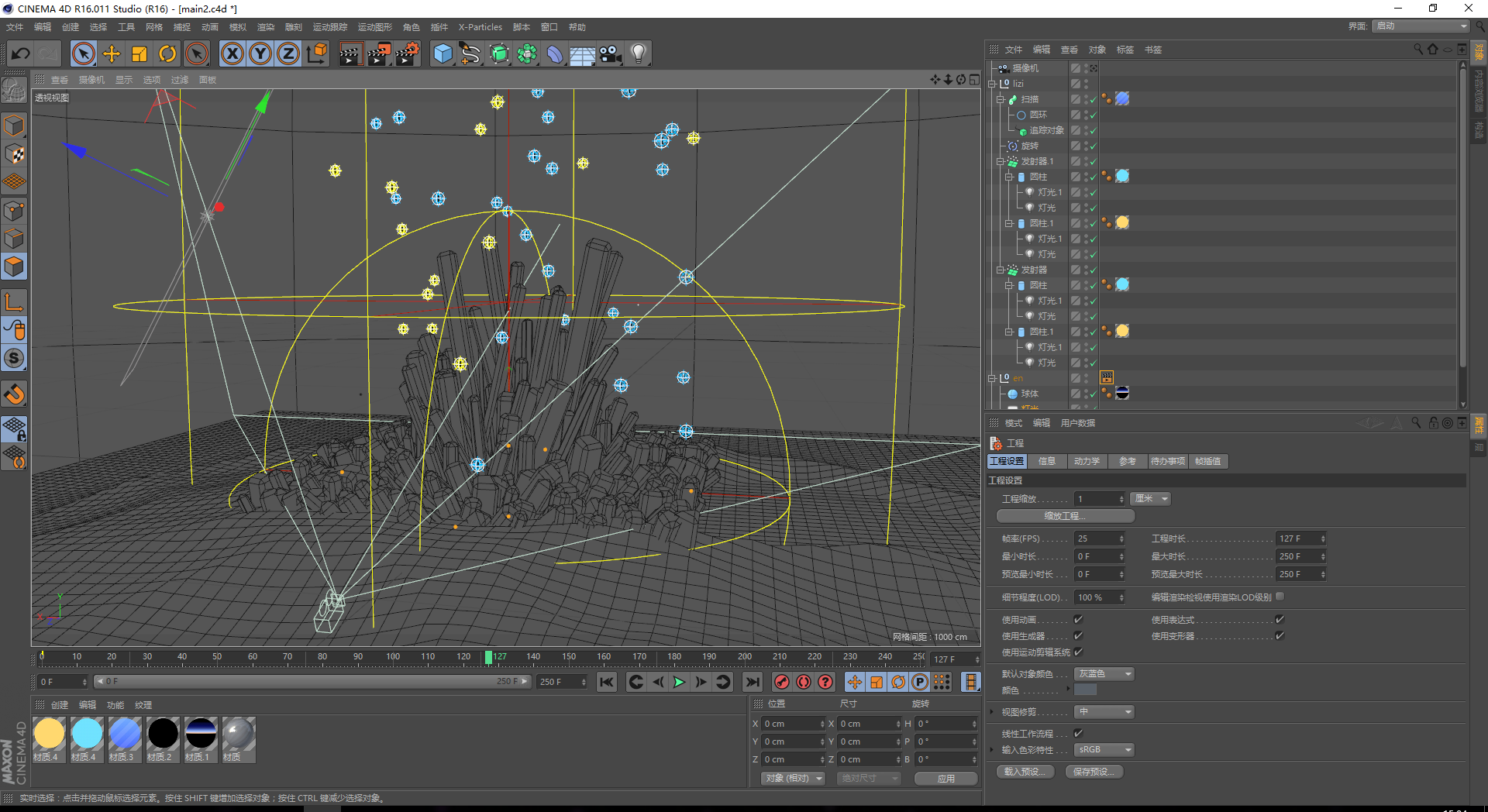Image resolution: width=1488 pixels, height=812 pixels.
Task: Select the Move tool in the toolbar
Action: 111,53
